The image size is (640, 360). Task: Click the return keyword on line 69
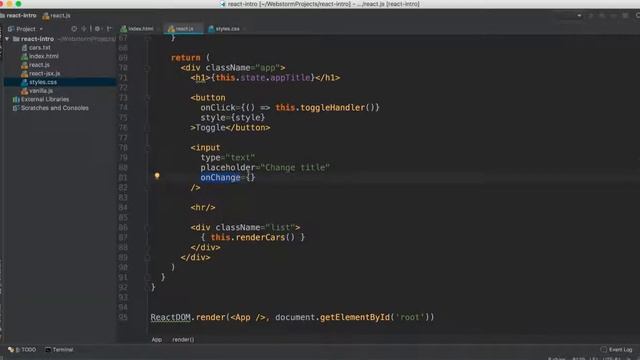pyautogui.click(x=186, y=58)
